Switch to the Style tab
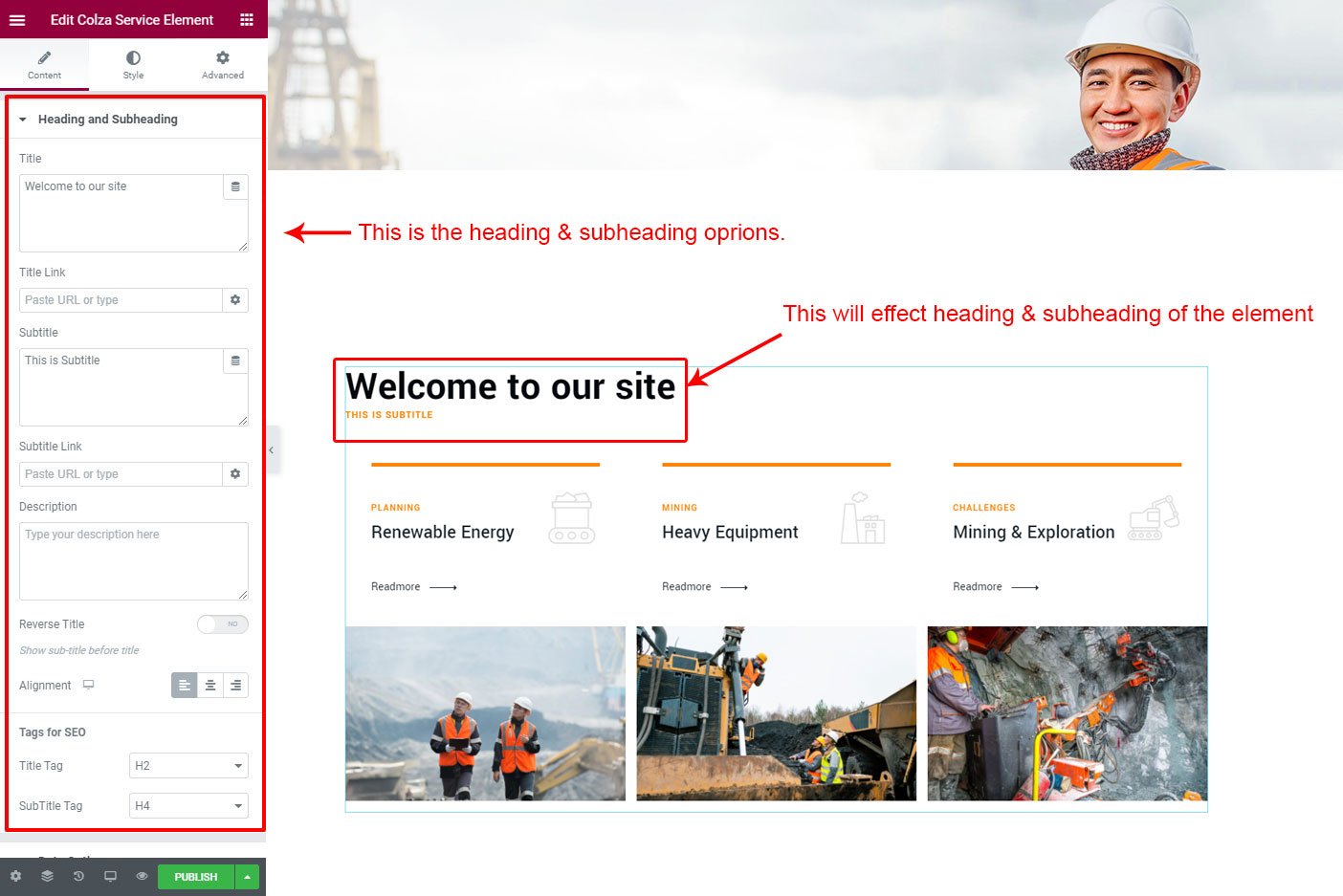The width and height of the screenshot is (1343, 896). tap(133, 64)
